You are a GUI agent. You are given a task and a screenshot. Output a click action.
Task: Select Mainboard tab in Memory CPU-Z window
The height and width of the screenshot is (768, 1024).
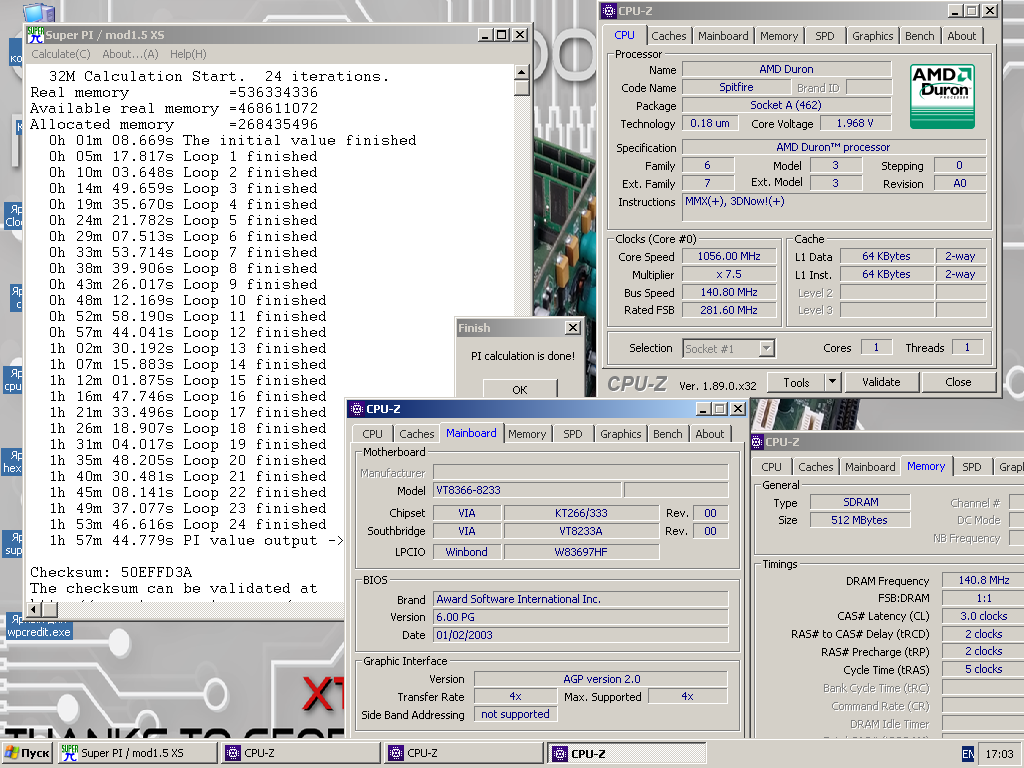tap(870, 467)
